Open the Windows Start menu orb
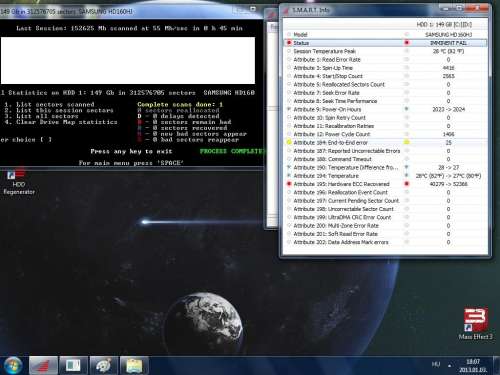The image size is (500, 375). (13, 365)
